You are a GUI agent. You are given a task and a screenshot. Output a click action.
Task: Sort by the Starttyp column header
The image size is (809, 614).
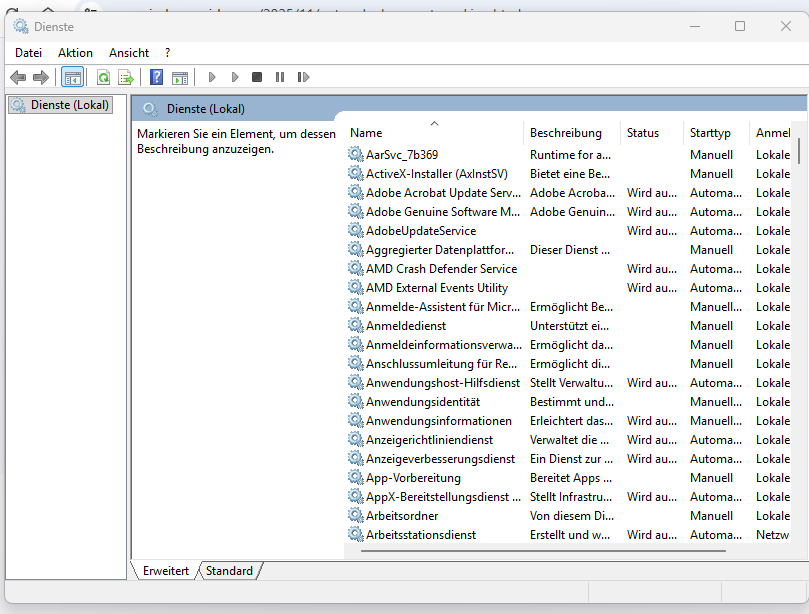pos(717,133)
